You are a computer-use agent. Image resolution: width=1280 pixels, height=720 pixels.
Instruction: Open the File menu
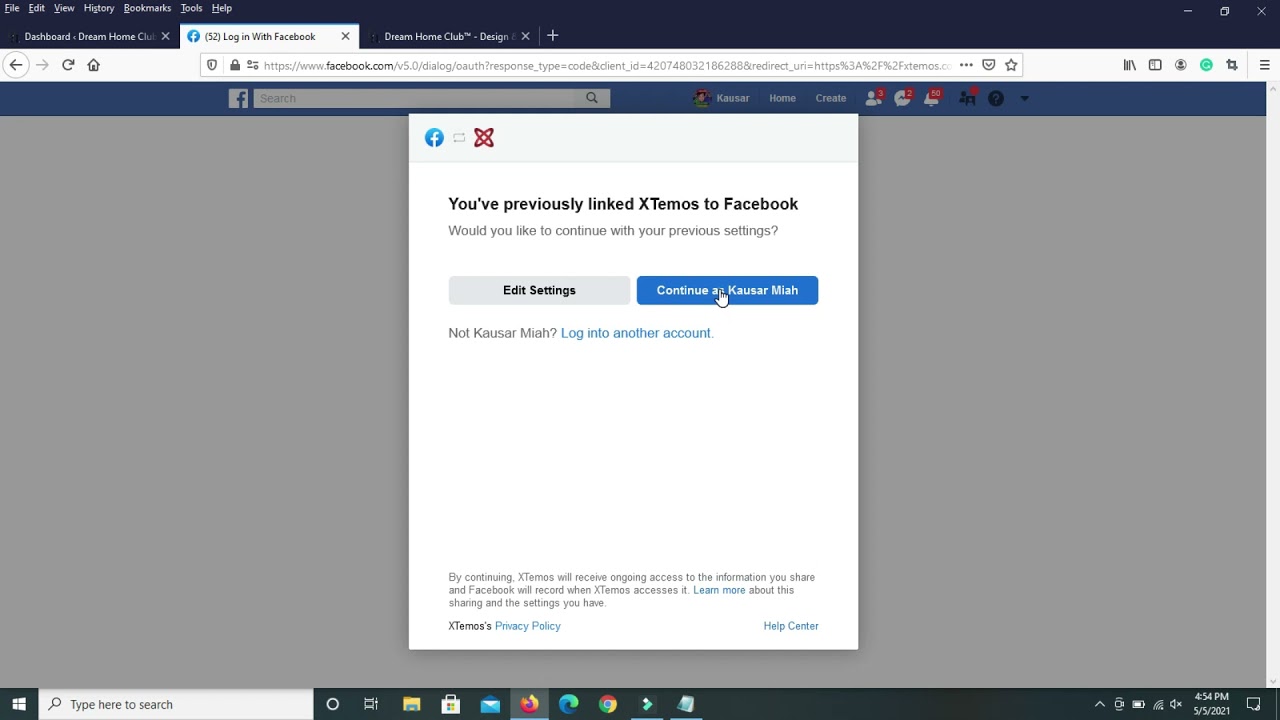coord(12,8)
